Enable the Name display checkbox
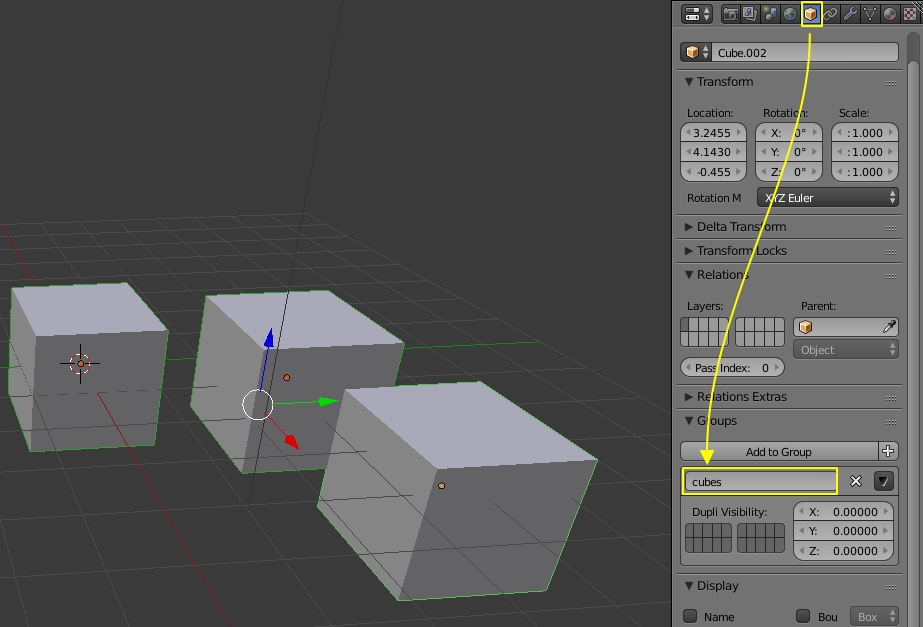This screenshot has width=923, height=627. pos(690,616)
